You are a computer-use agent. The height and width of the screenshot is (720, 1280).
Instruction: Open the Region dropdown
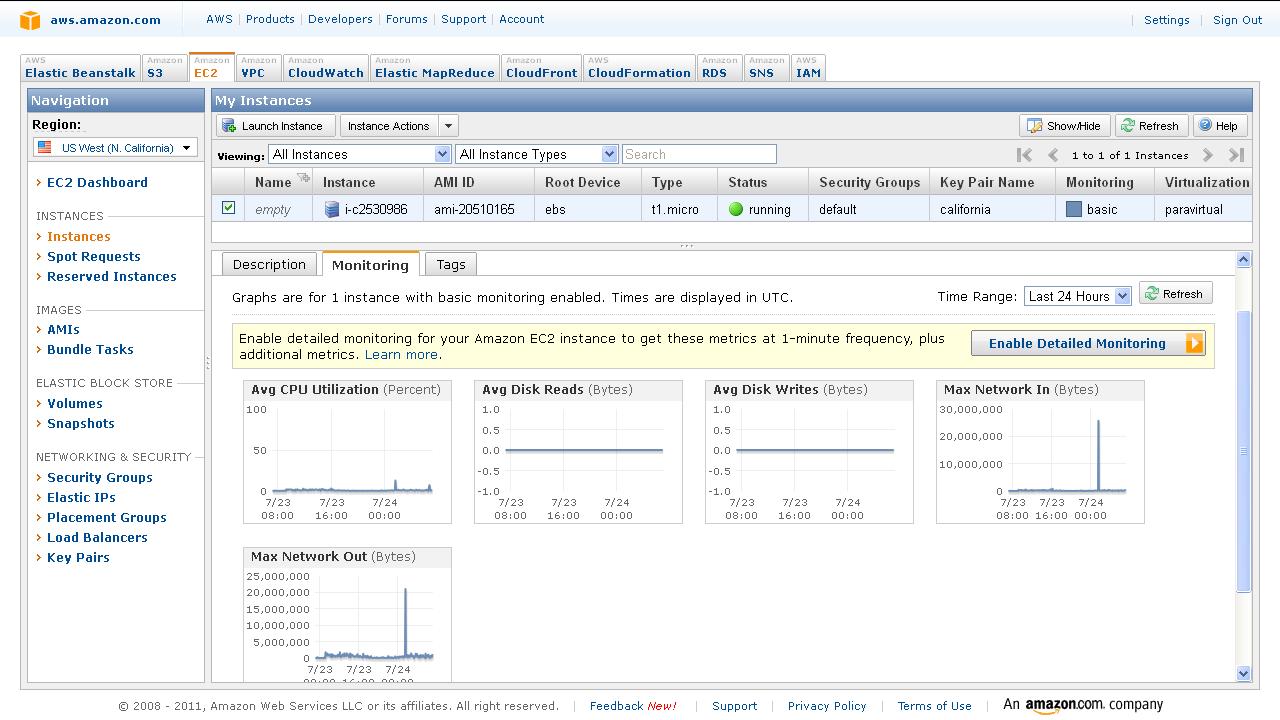click(x=115, y=147)
